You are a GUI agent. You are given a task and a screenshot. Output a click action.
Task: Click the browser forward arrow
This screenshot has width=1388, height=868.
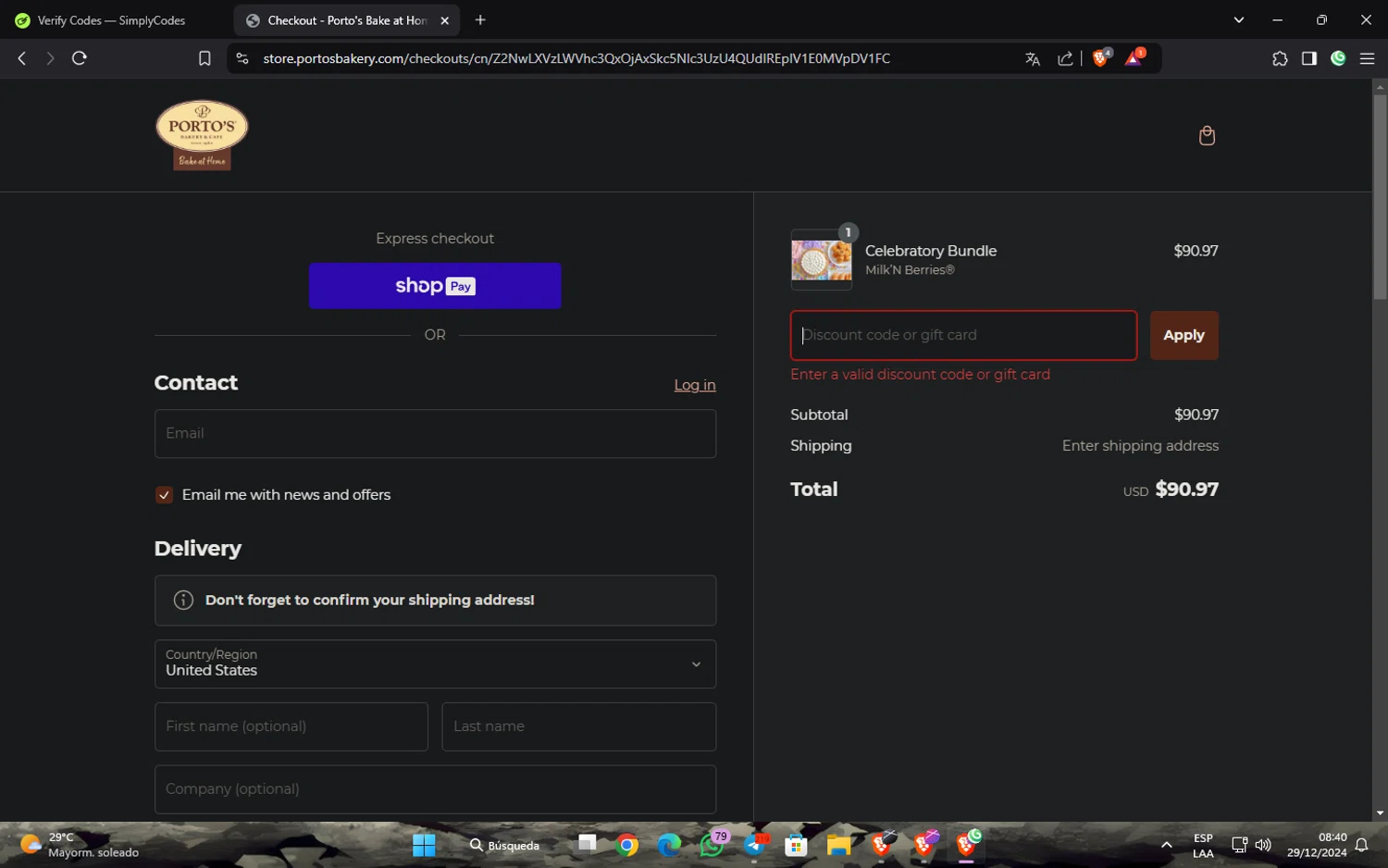[x=50, y=58]
